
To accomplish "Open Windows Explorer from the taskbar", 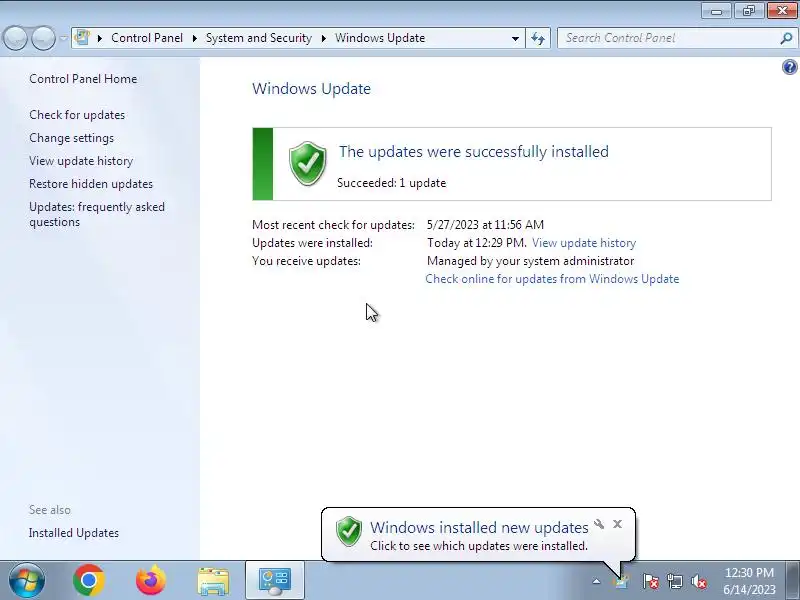I will pos(213,581).
